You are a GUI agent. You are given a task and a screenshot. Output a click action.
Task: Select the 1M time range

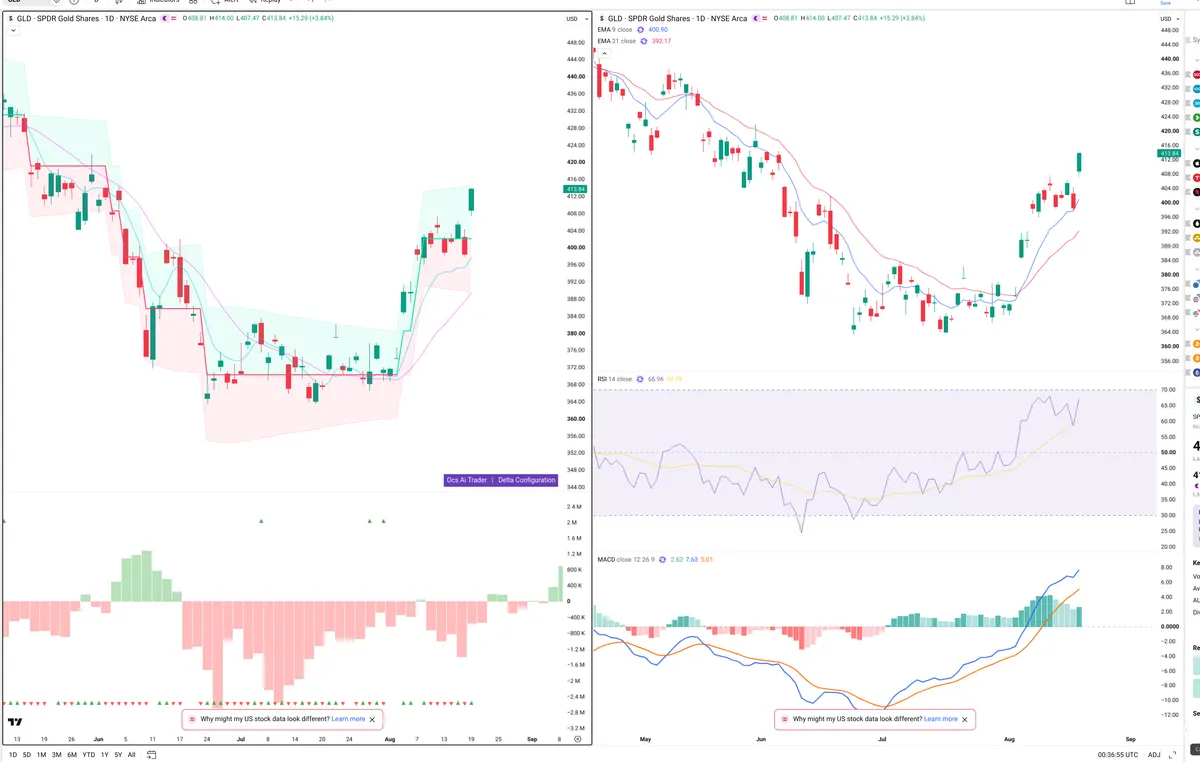[x=42, y=754]
